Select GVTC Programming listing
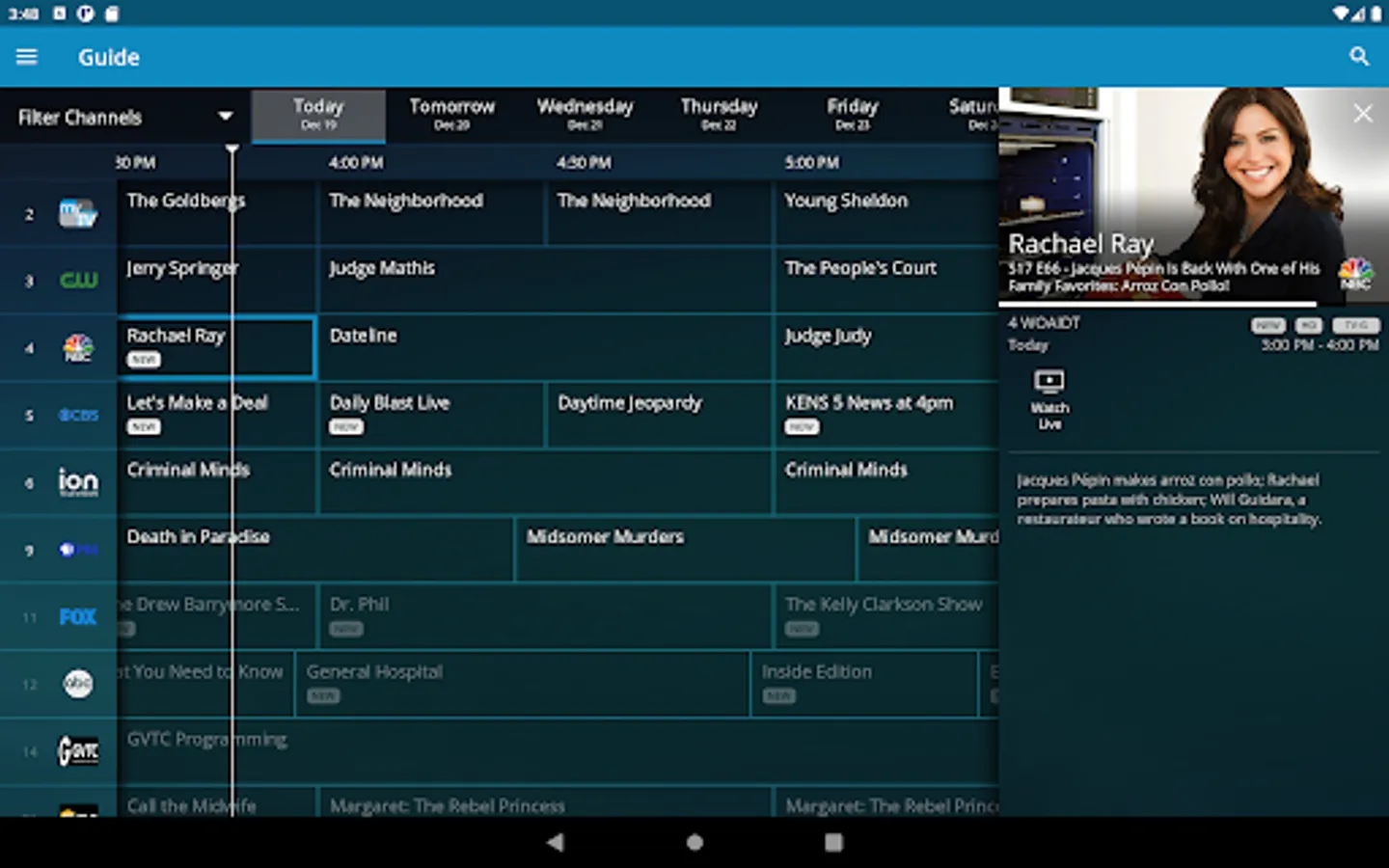Image resolution: width=1389 pixels, height=868 pixels. (x=558, y=750)
